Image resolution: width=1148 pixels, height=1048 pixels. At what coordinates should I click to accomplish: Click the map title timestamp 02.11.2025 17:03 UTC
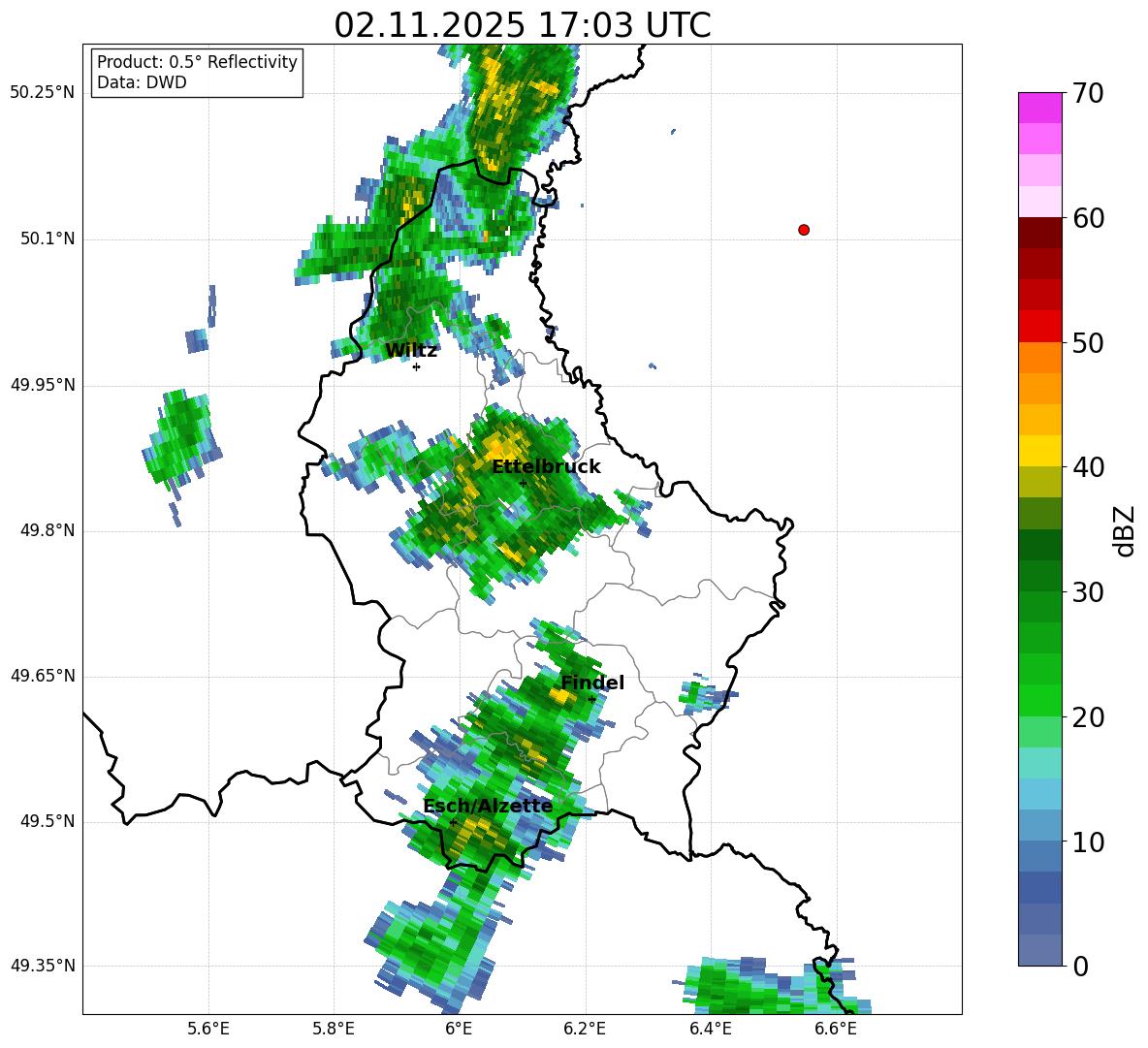[522, 25]
